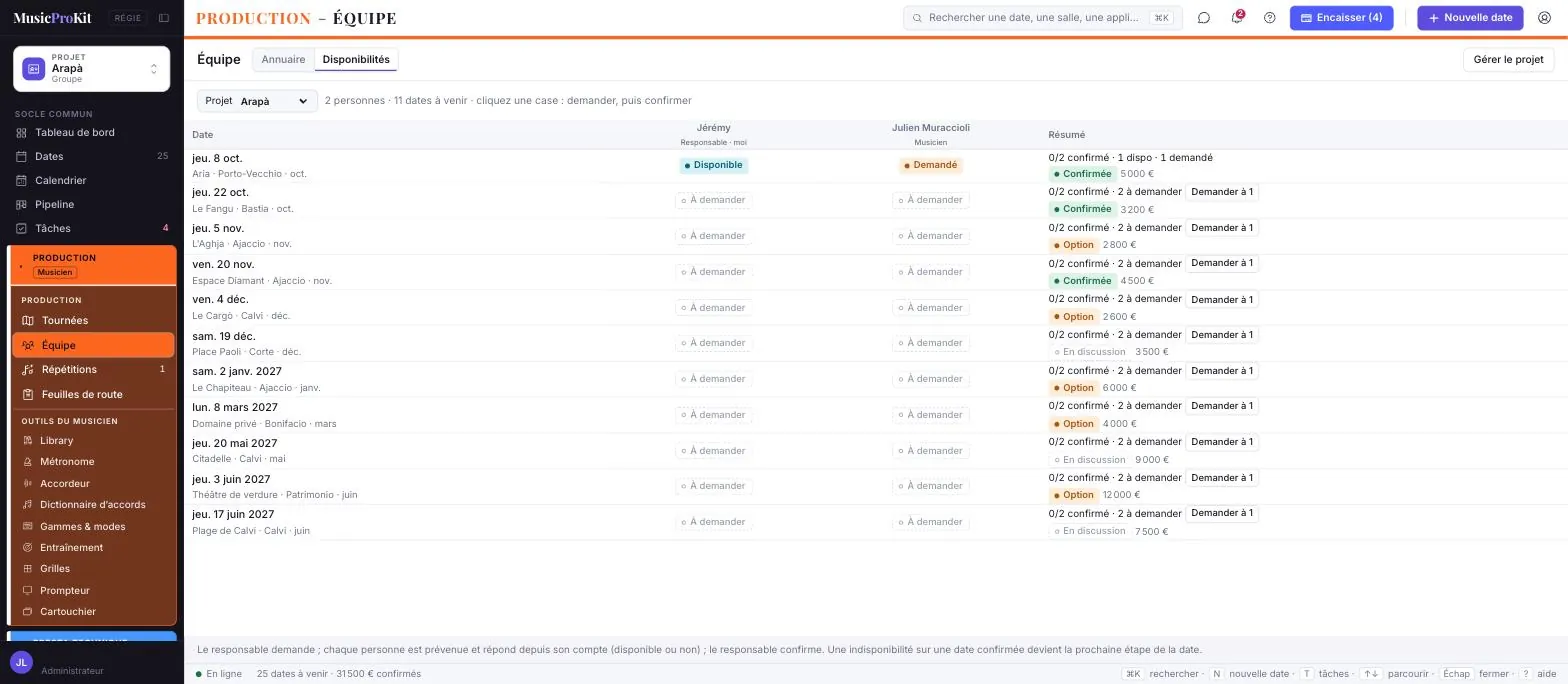Viewport: 1568px width, 684px height.
Task: Collapse the sidebar with the panel icon
Action: [164, 18]
